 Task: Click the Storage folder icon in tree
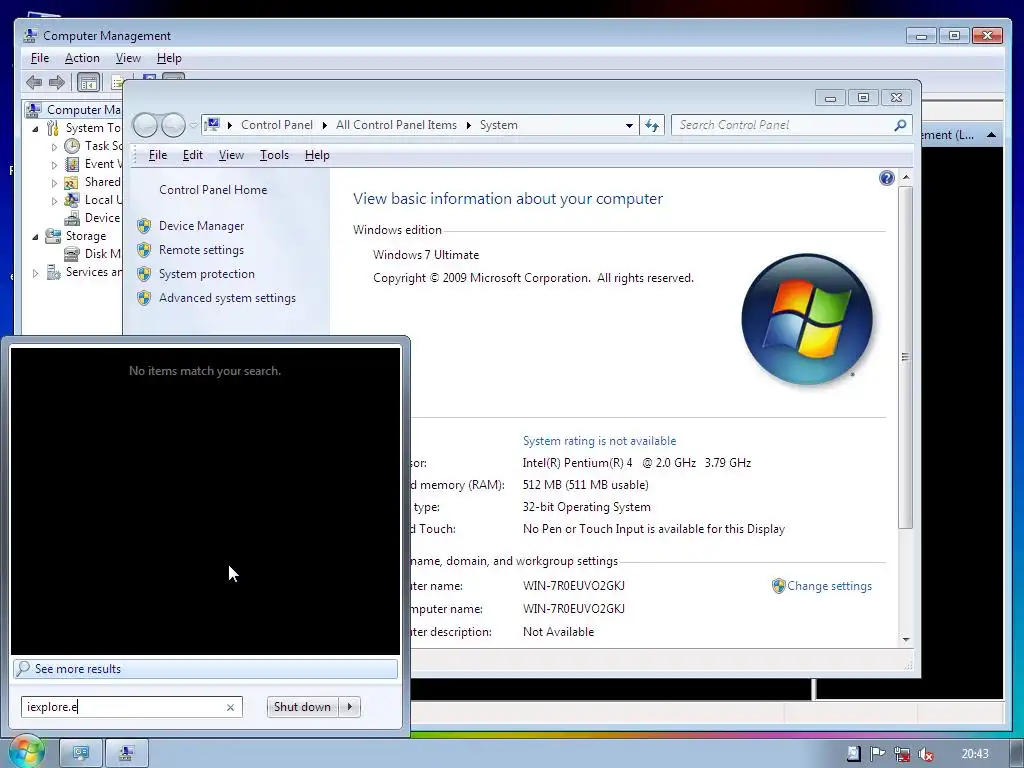click(53, 236)
